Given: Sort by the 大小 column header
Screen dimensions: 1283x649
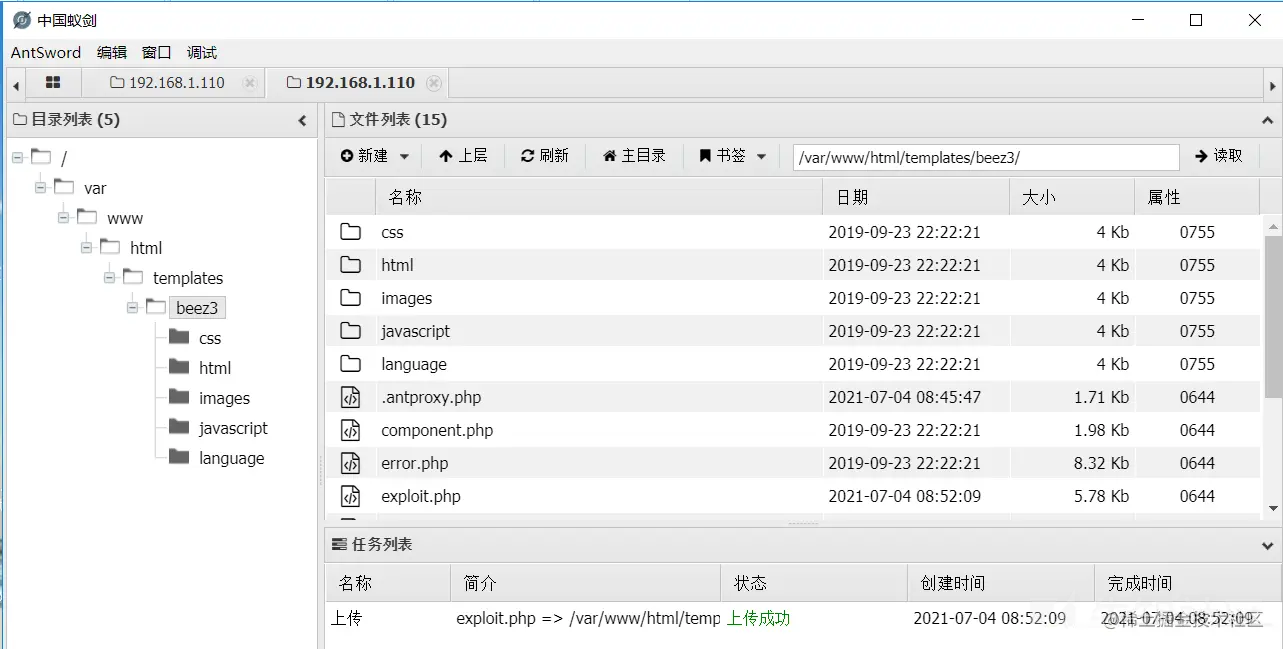Looking at the screenshot, I should (x=1072, y=198).
